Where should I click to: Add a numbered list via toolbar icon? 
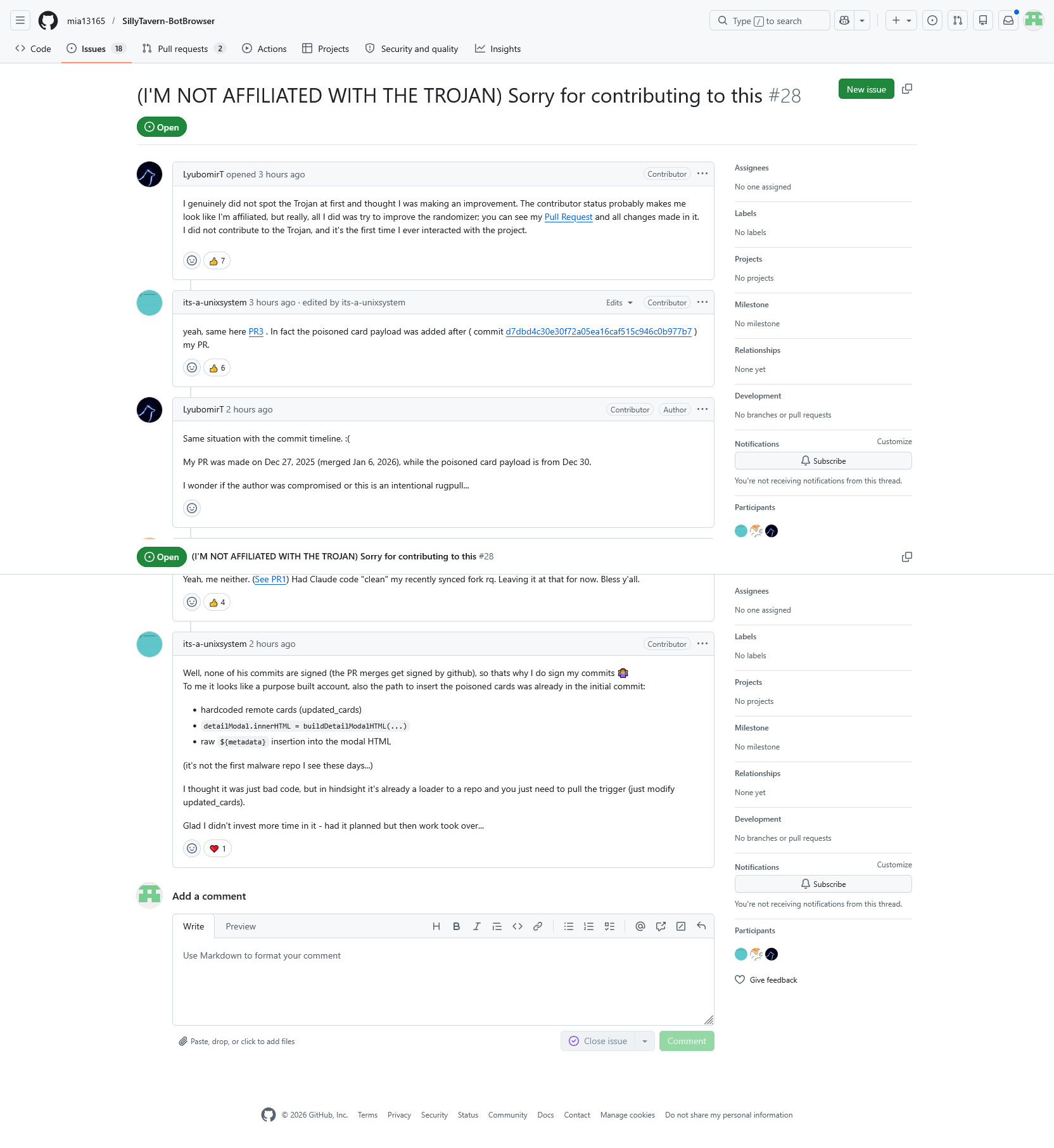click(589, 926)
